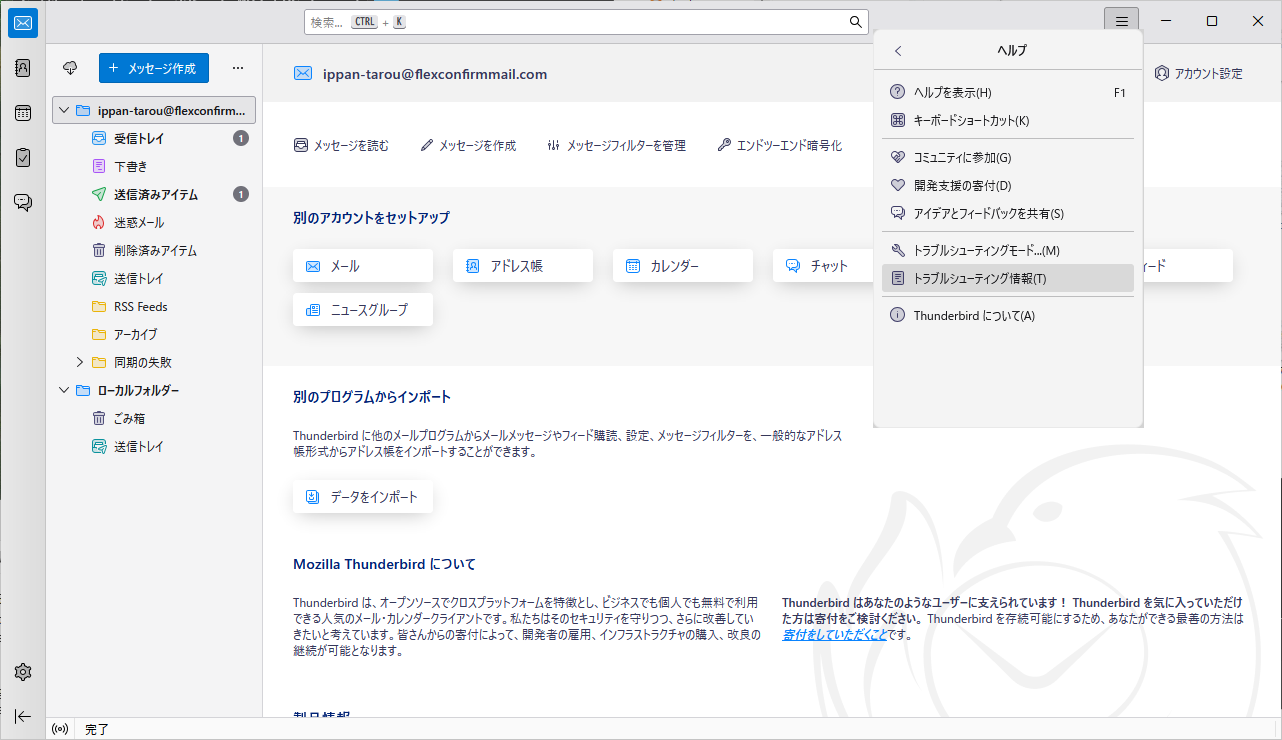
Task: Open Thunderbird settings via the gear icon
Action: click(22, 671)
